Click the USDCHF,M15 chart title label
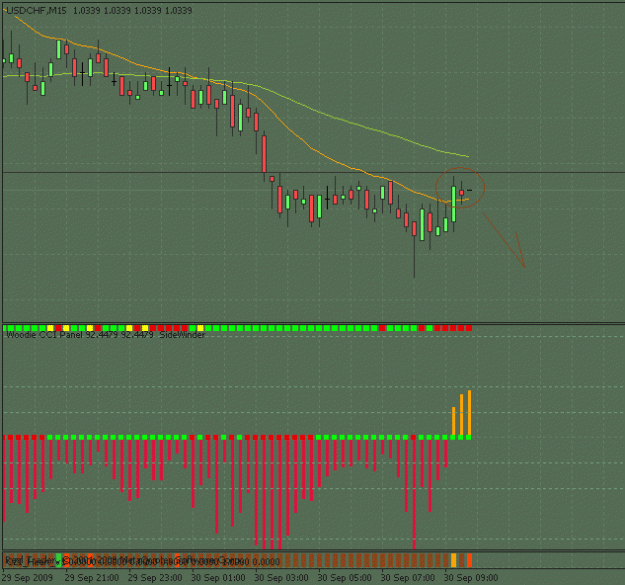 [x=36, y=11]
